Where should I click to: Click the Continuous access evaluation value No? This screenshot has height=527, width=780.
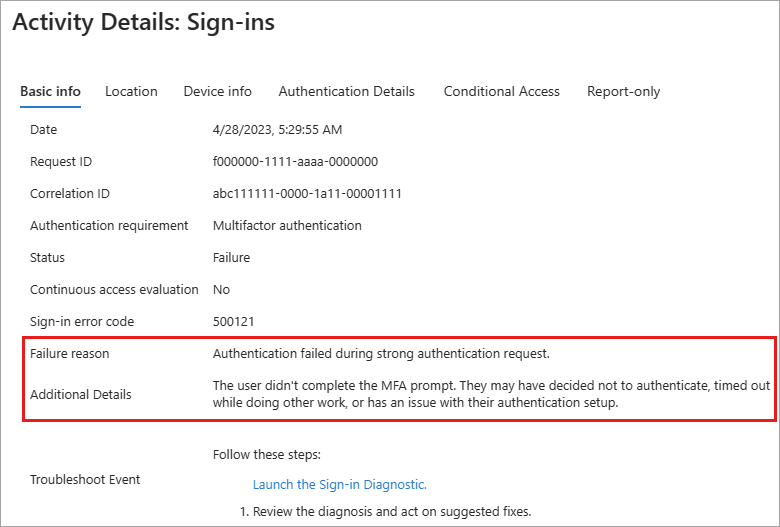[221, 290]
